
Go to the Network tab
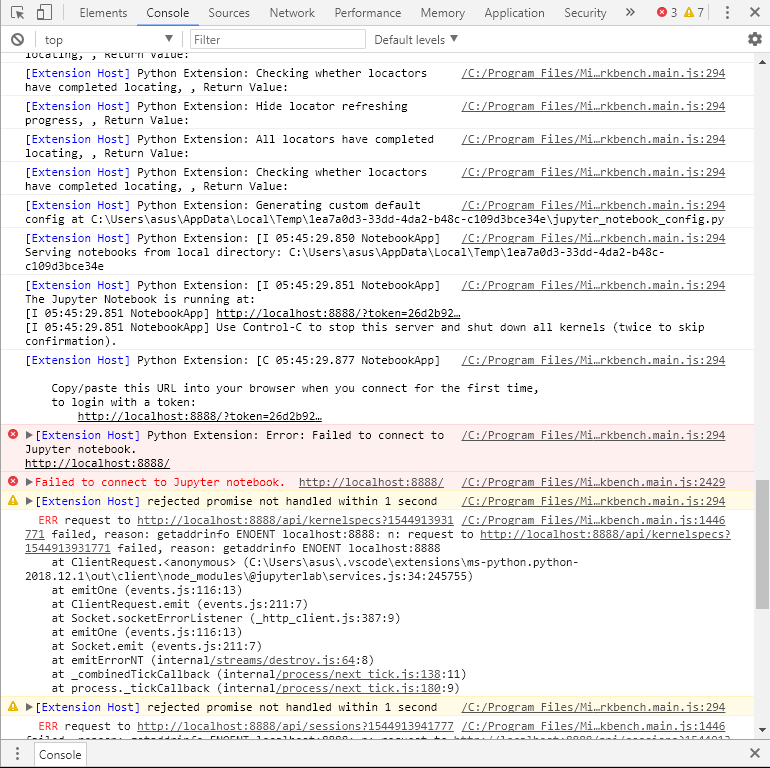[292, 13]
